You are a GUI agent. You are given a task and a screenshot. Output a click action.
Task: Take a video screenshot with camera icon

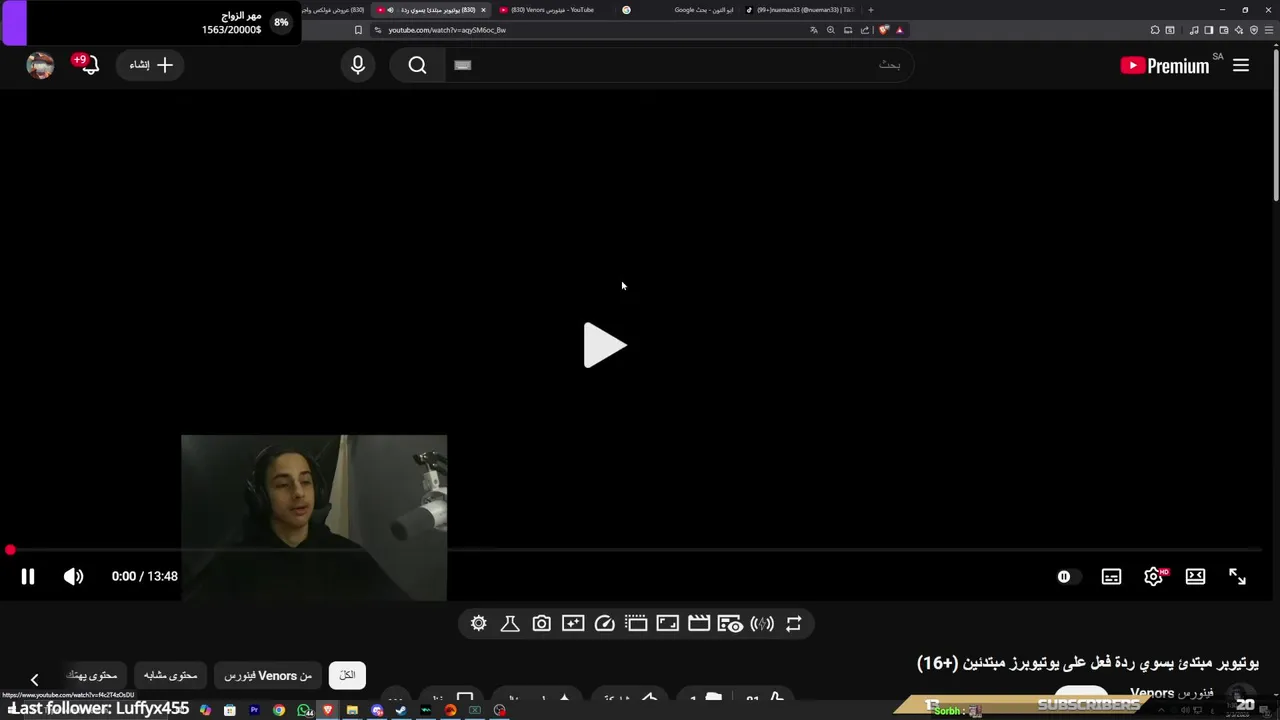[x=541, y=623]
